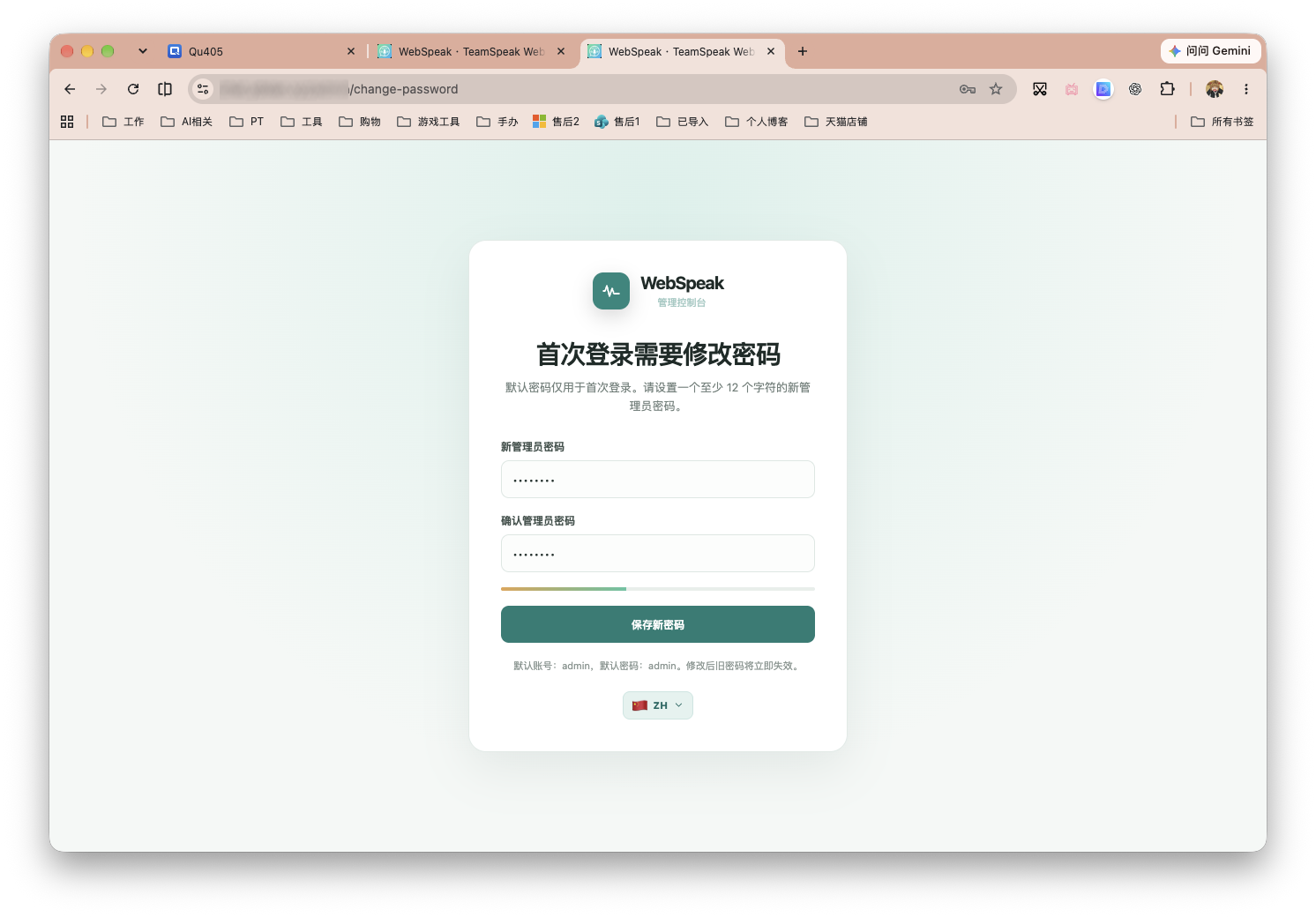Close the middle WebSpeak tab
1316x917 pixels.
click(561, 51)
